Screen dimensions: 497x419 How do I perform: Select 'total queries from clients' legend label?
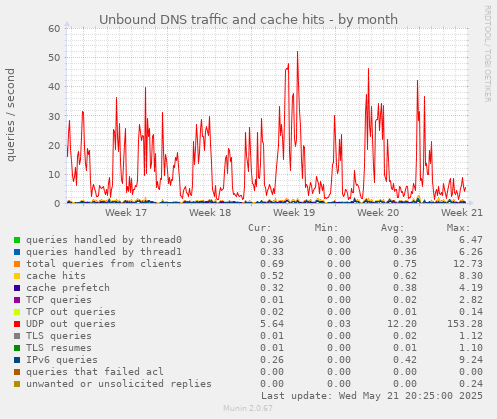(104, 264)
